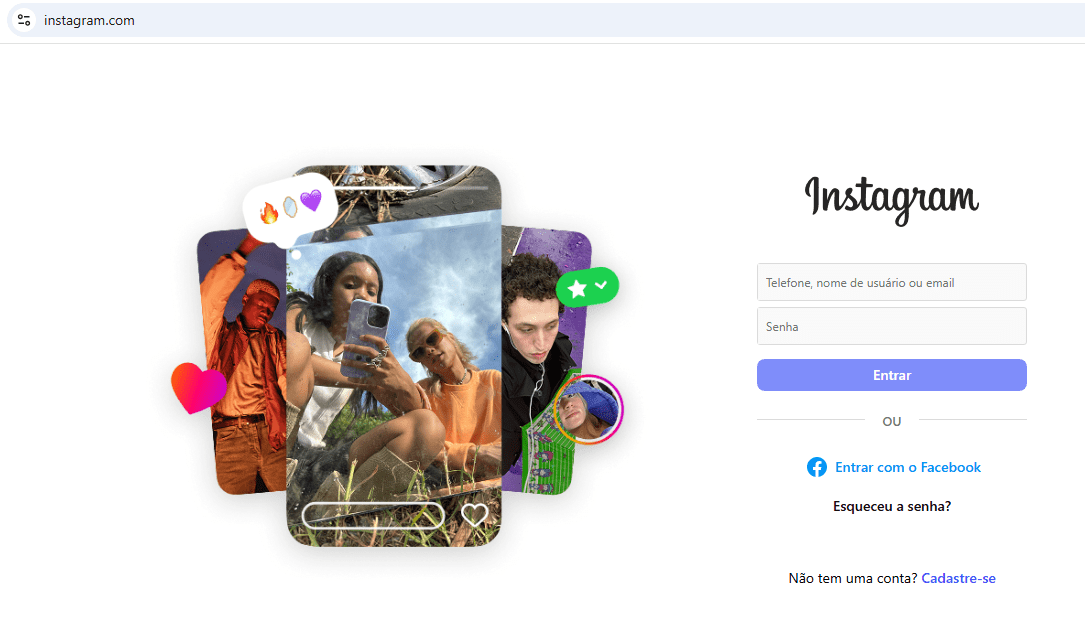The width and height of the screenshot is (1085, 620).
Task: Open the Esqueceu a senha link
Action: (891, 507)
